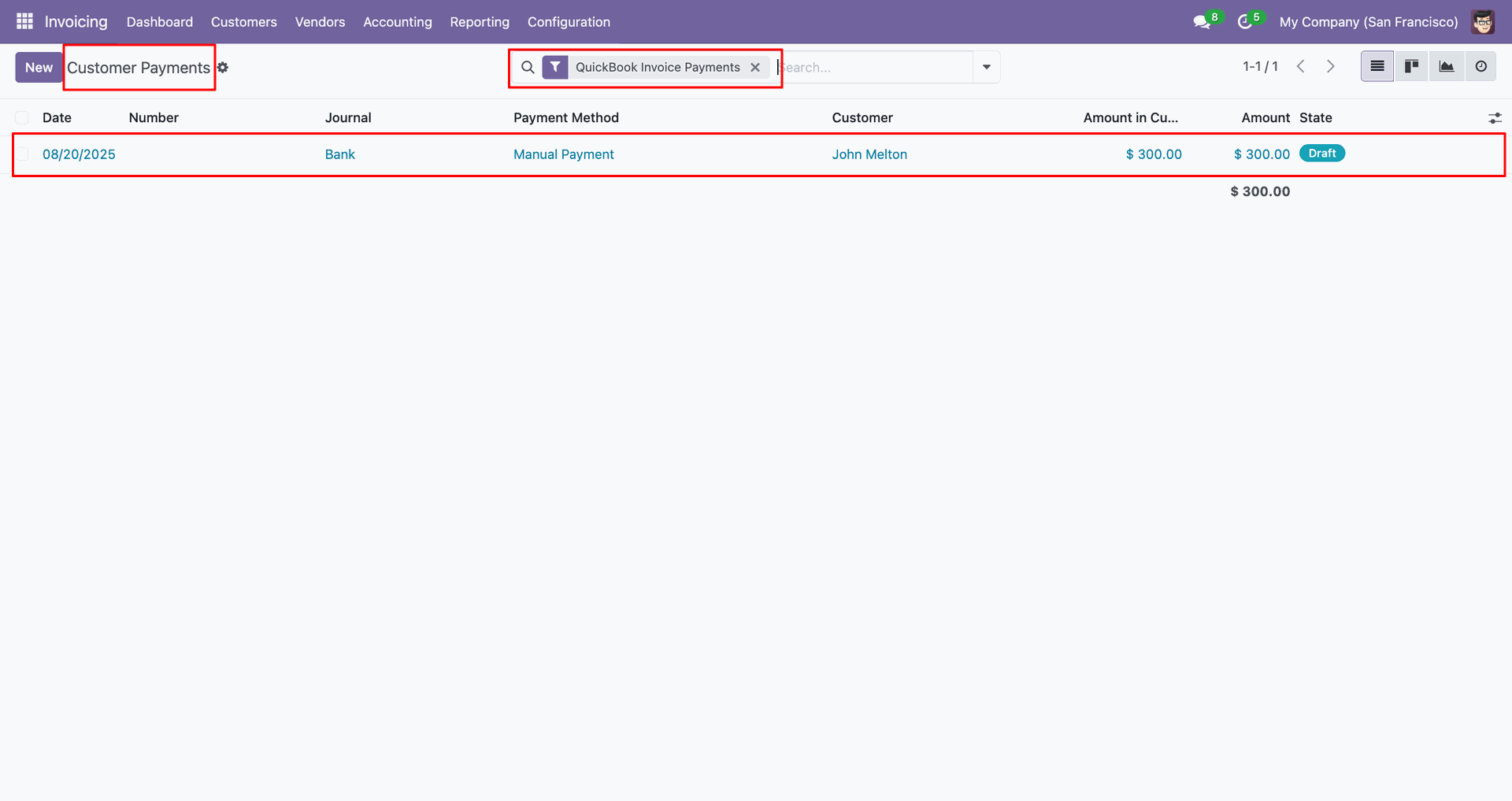Image resolution: width=1512 pixels, height=801 pixels.
Task: Sort by Amount in Currency column header
Action: tap(1130, 118)
